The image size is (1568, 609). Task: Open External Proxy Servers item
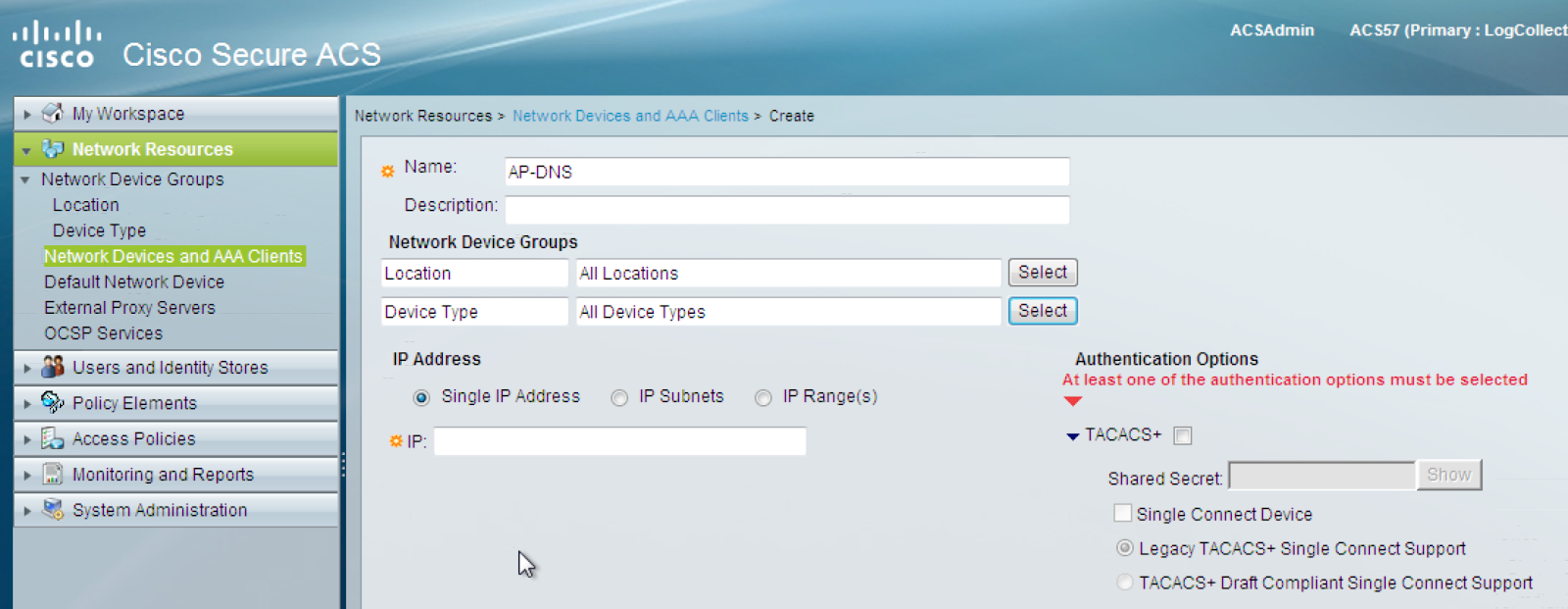coord(129,307)
